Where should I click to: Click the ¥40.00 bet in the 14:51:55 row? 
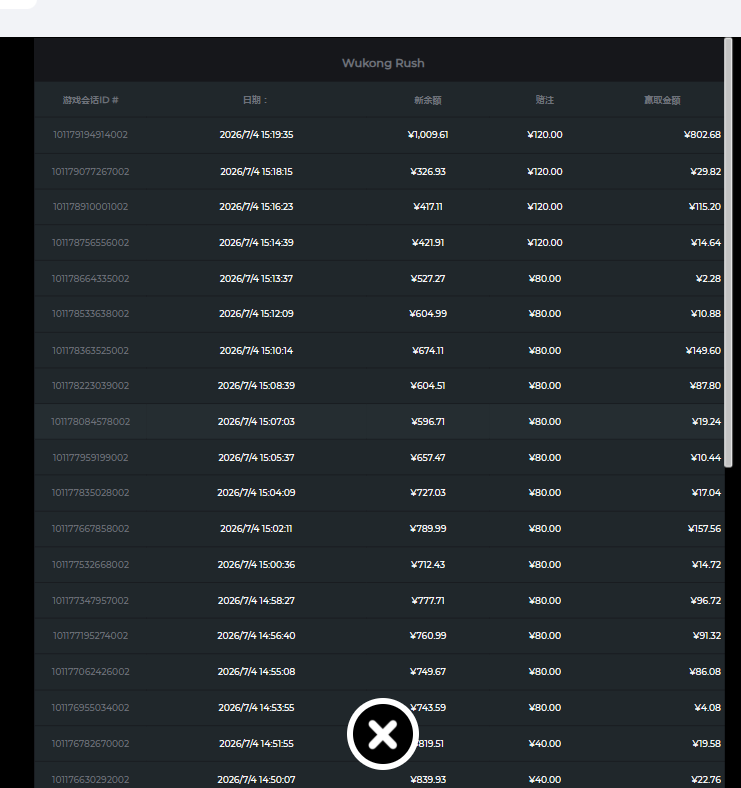click(545, 744)
